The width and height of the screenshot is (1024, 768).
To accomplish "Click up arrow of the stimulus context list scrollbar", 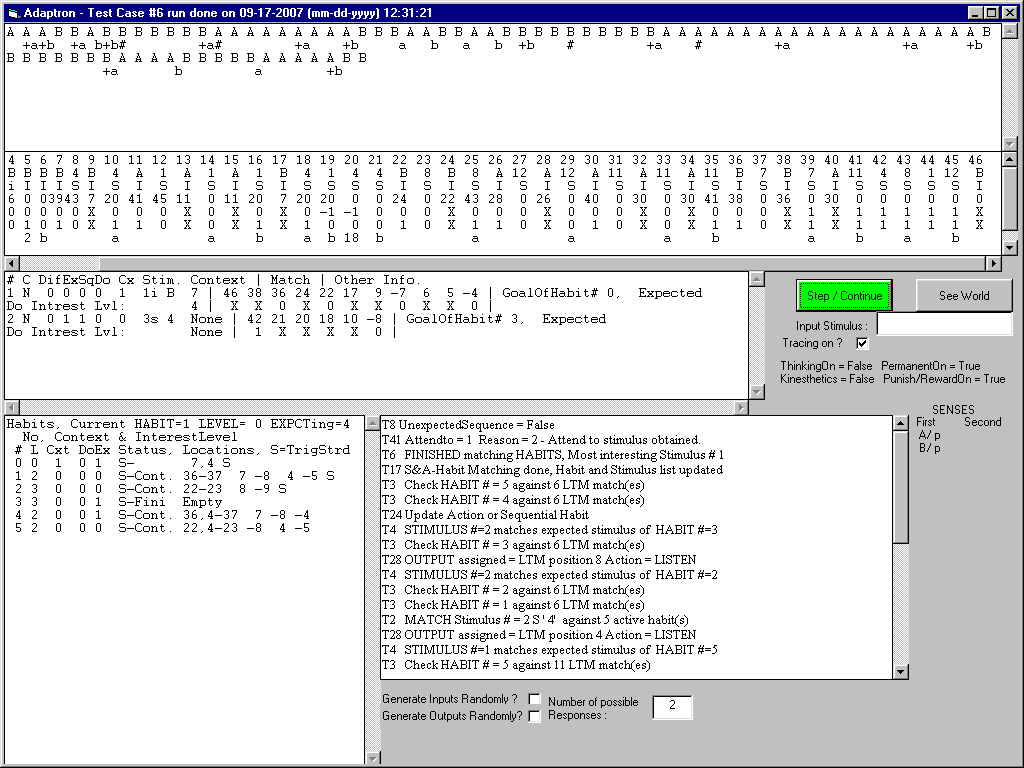I will pos(757,280).
